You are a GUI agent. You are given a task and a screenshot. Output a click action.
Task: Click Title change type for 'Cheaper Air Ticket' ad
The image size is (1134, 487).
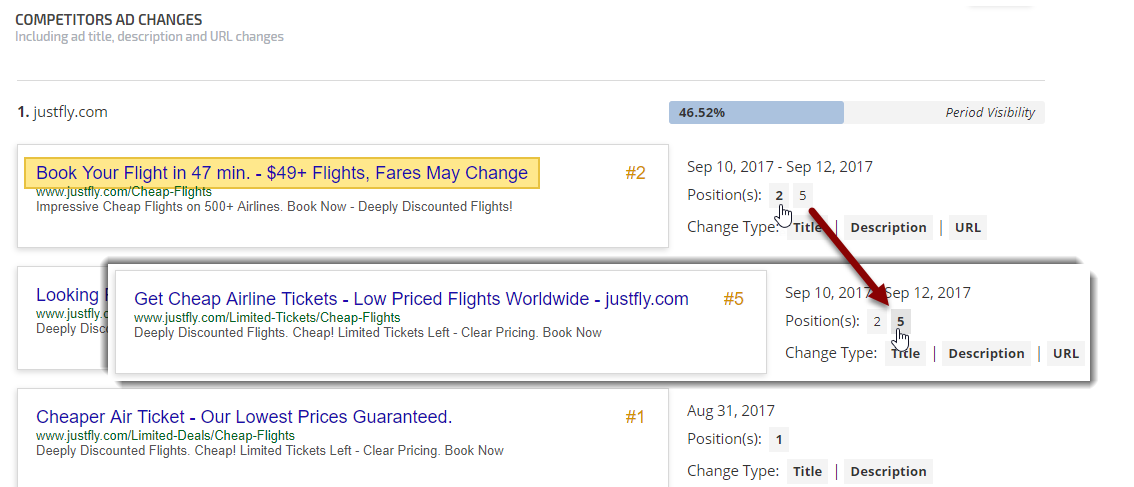click(x=807, y=471)
